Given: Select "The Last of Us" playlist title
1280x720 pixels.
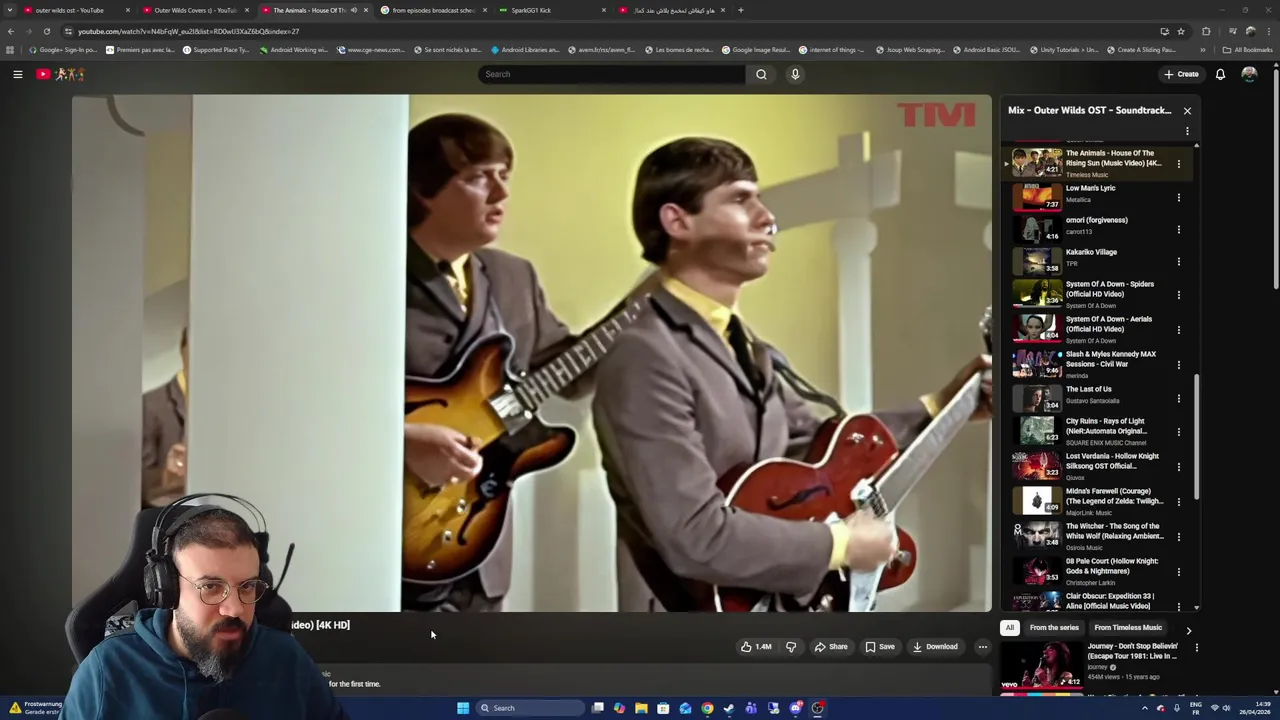Looking at the screenshot, I should point(1088,389).
